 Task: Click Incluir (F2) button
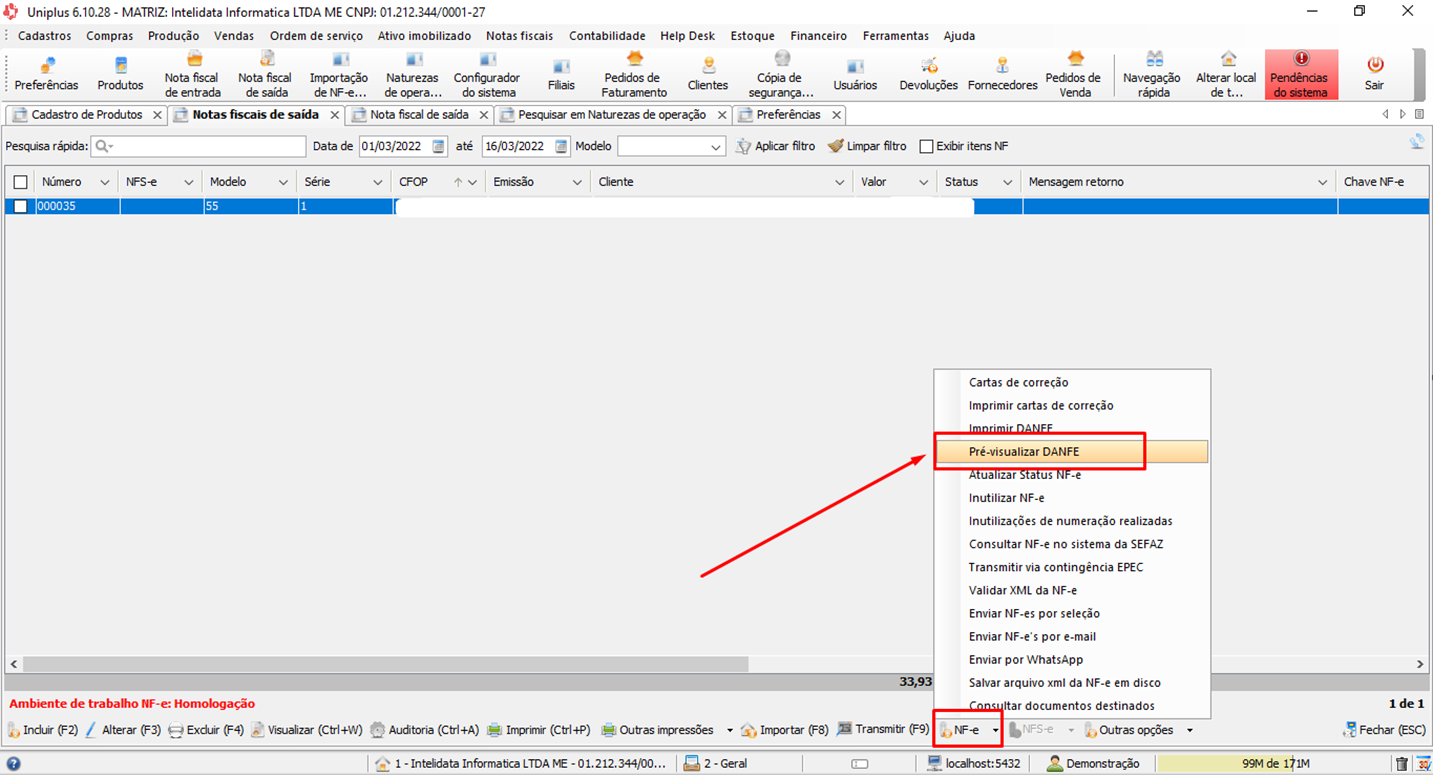click(x=42, y=730)
